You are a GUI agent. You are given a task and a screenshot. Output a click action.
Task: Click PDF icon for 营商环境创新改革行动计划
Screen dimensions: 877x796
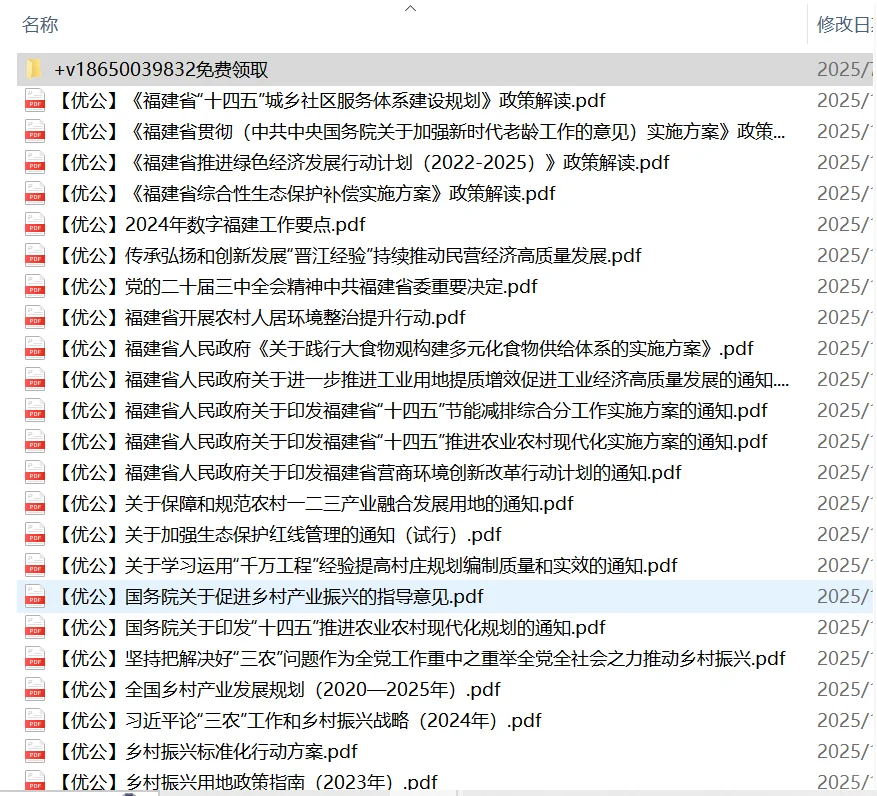pyautogui.click(x=35, y=473)
